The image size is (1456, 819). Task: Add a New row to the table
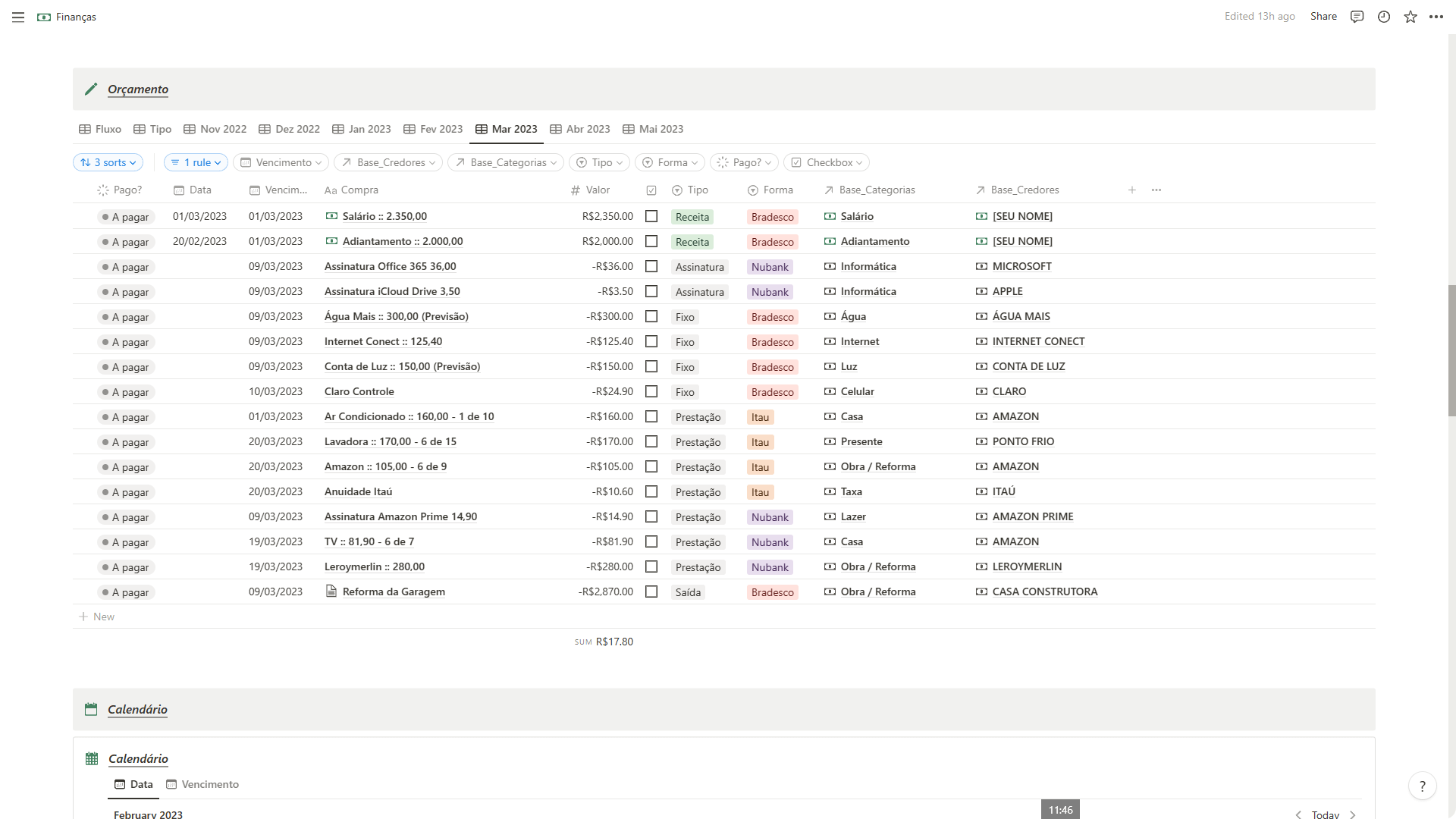97,617
